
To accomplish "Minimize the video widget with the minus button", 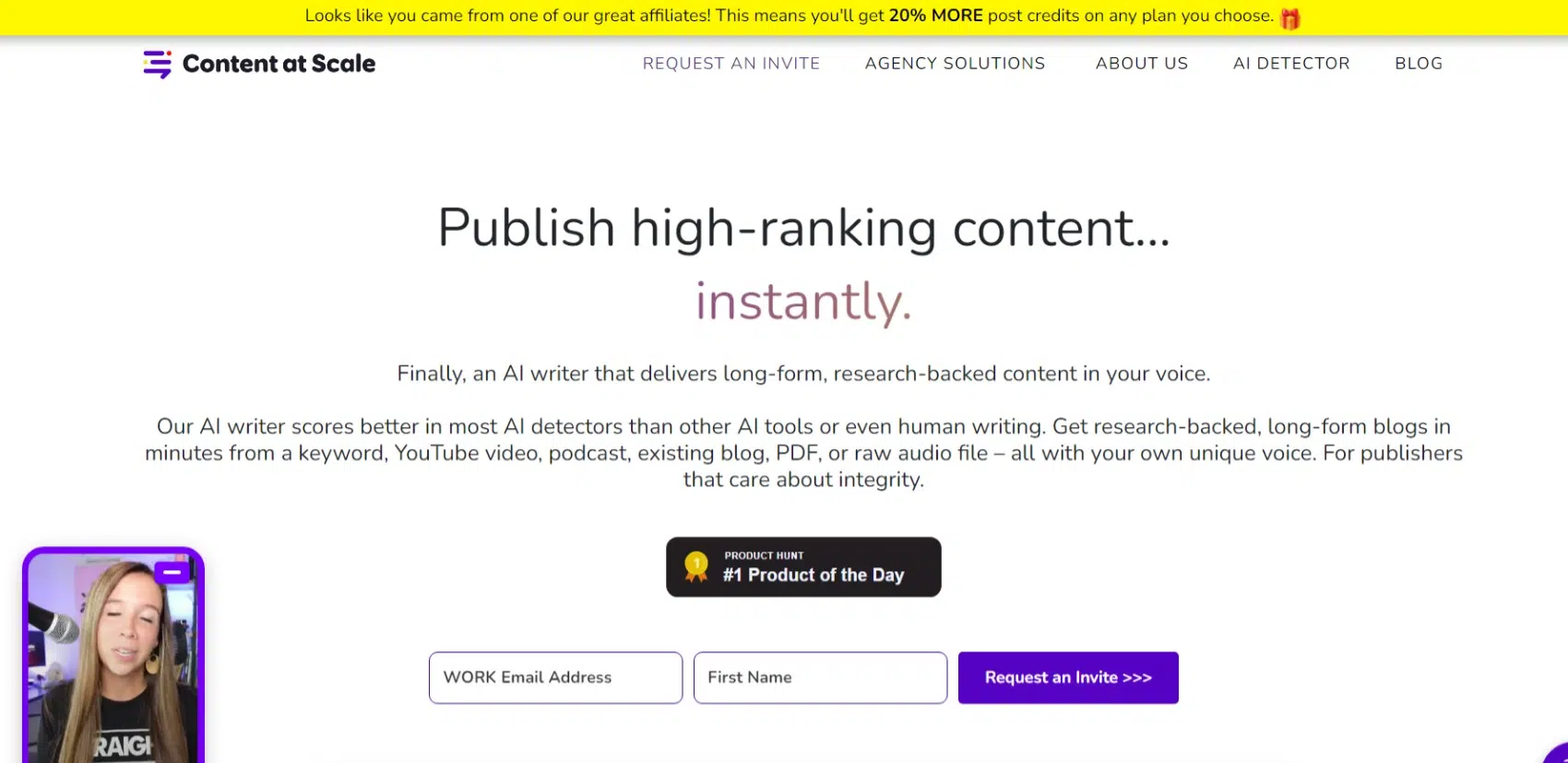I will (172, 573).
